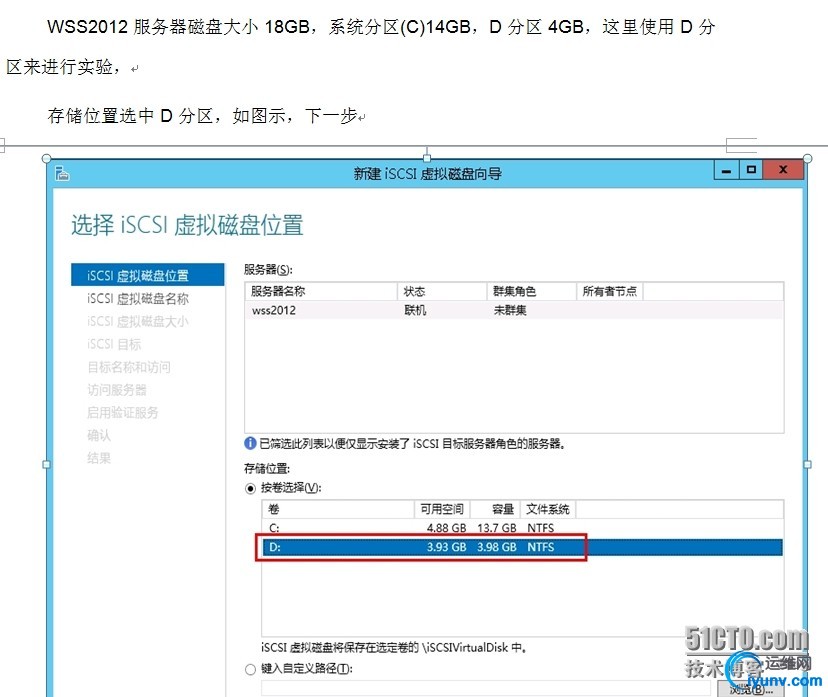Sort servers by 所有者节点 column

click(610, 291)
